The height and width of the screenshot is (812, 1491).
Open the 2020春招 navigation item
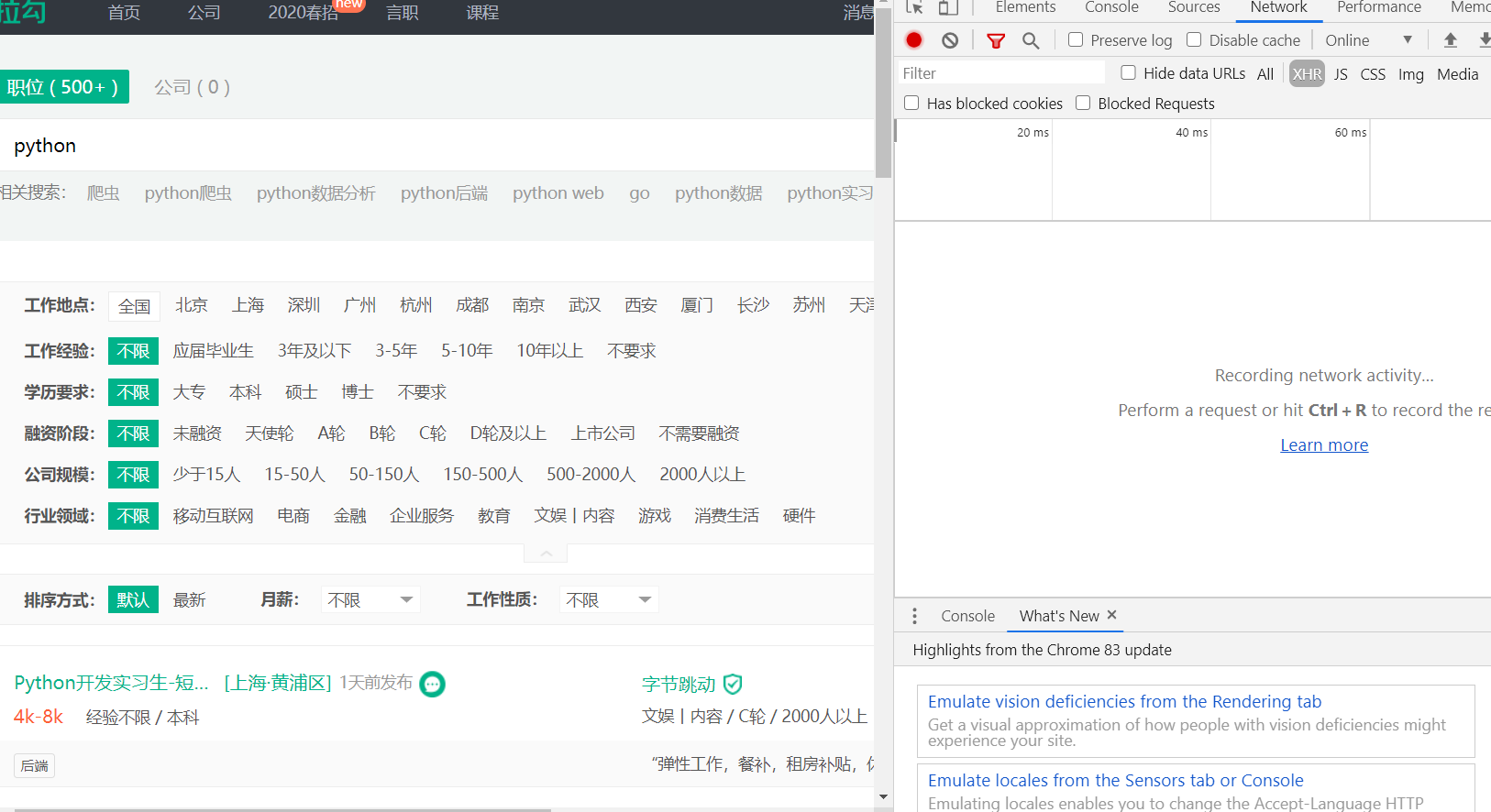[304, 13]
